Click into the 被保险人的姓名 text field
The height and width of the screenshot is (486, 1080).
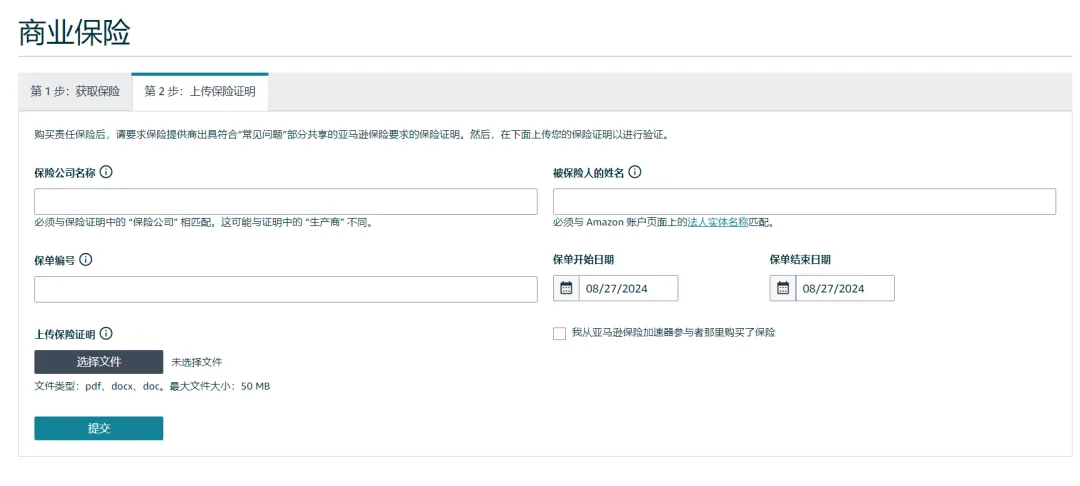pyautogui.click(x=804, y=201)
